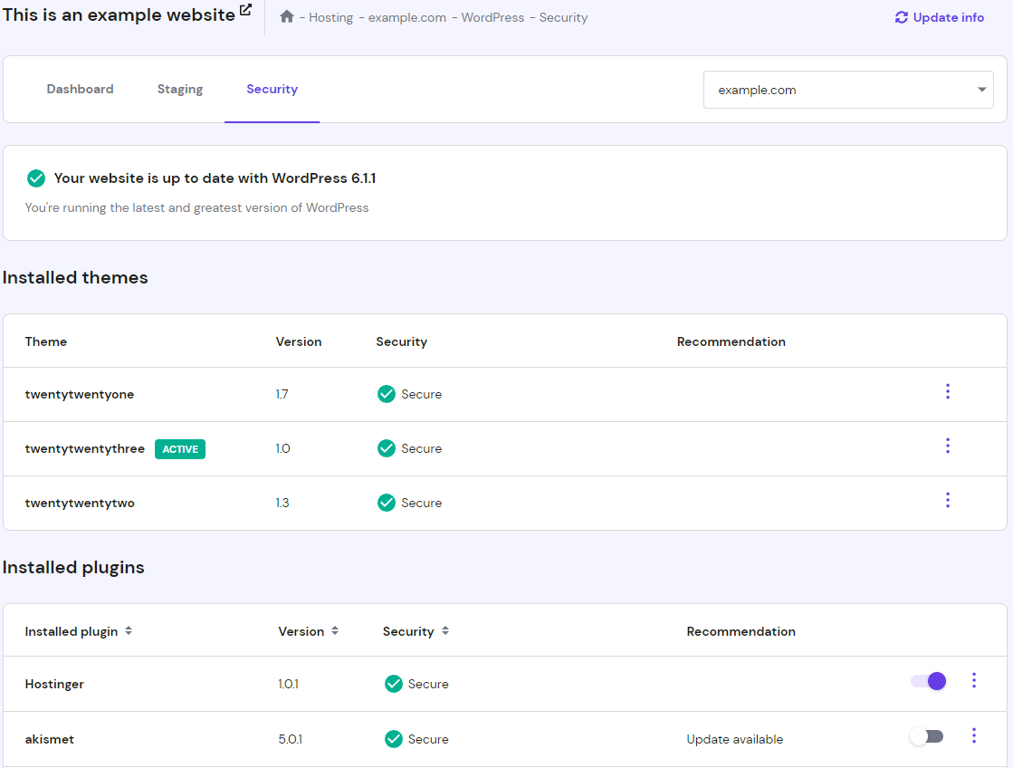Click the Update info link
Viewport: 1013px width, 768px height.
tap(947, 17)
